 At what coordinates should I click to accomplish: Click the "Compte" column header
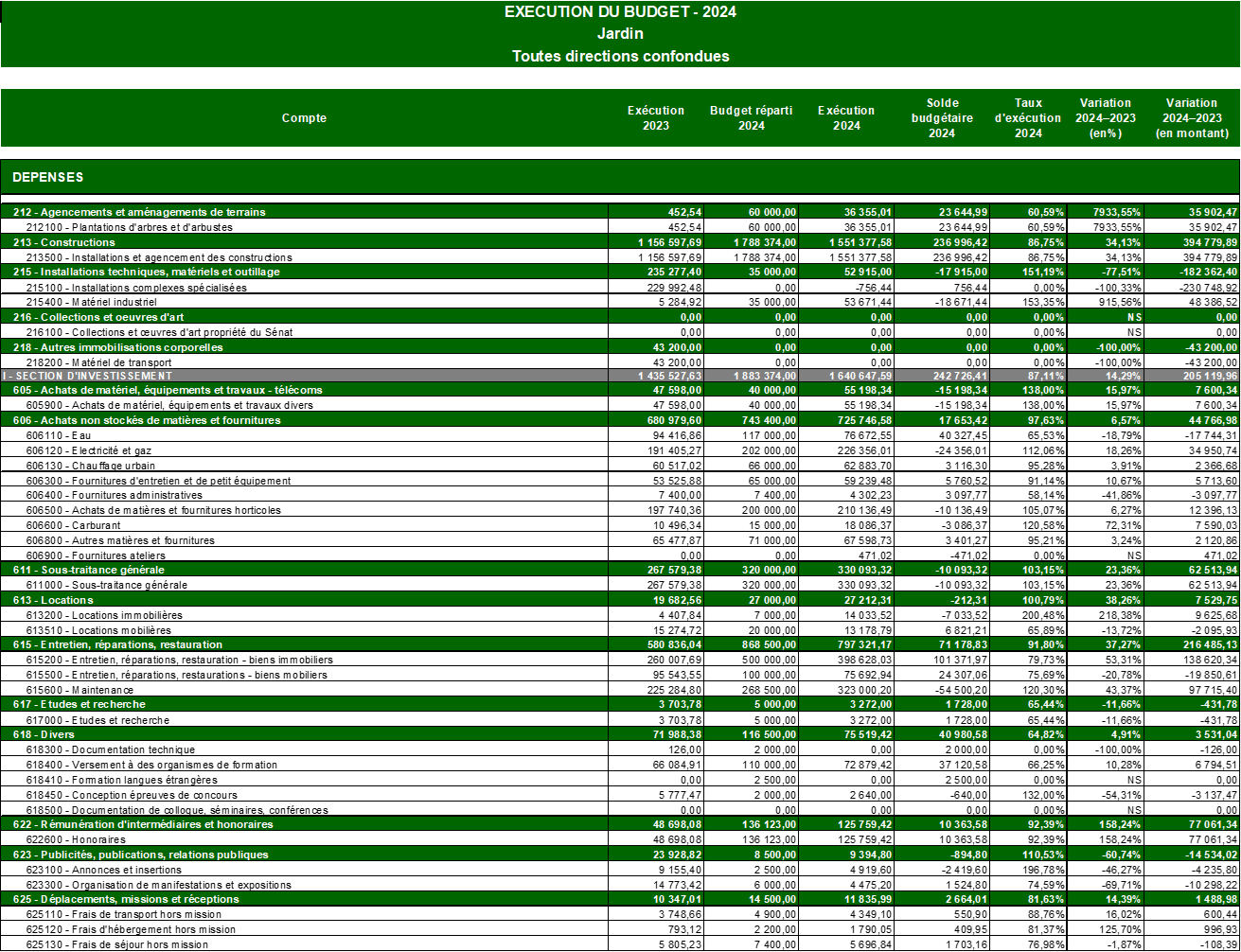point(304,118)
